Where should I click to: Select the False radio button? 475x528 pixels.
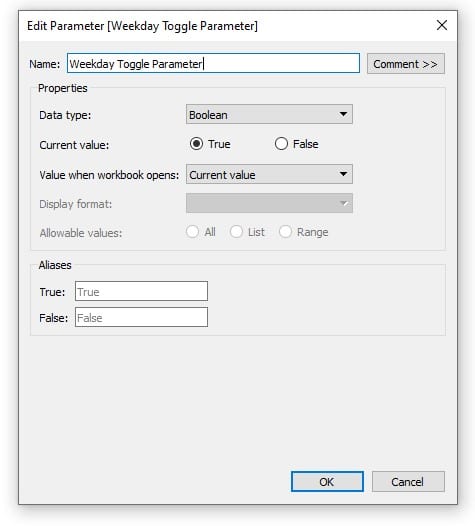(x=281, y=144)
